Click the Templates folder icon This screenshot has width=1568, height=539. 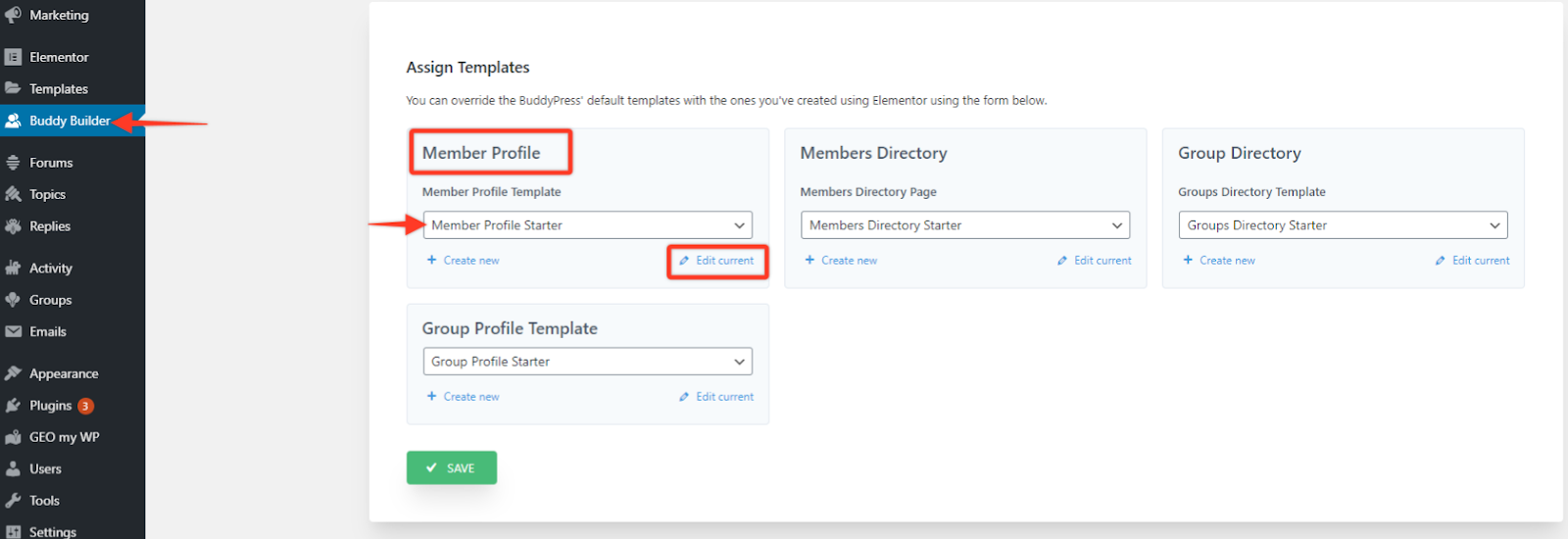coord(13,88)
